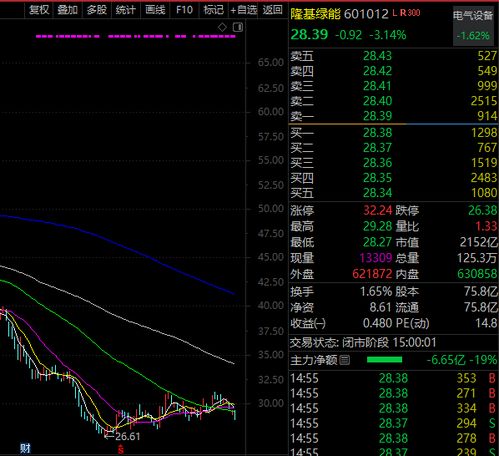Click the 复权 toolbar button
This screenshot has height=456, width=499.
(x=39, y=10)
